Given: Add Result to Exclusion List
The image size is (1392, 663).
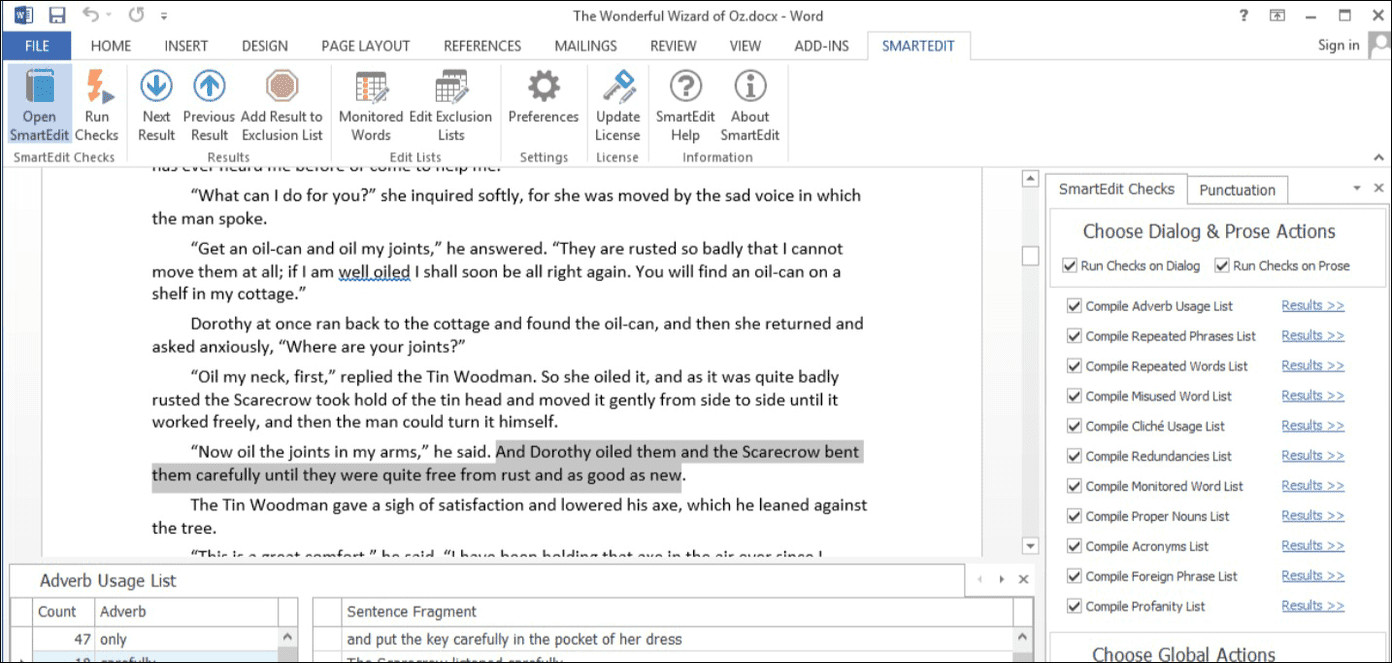Looking at the screenshot, I should click(282, 105).
